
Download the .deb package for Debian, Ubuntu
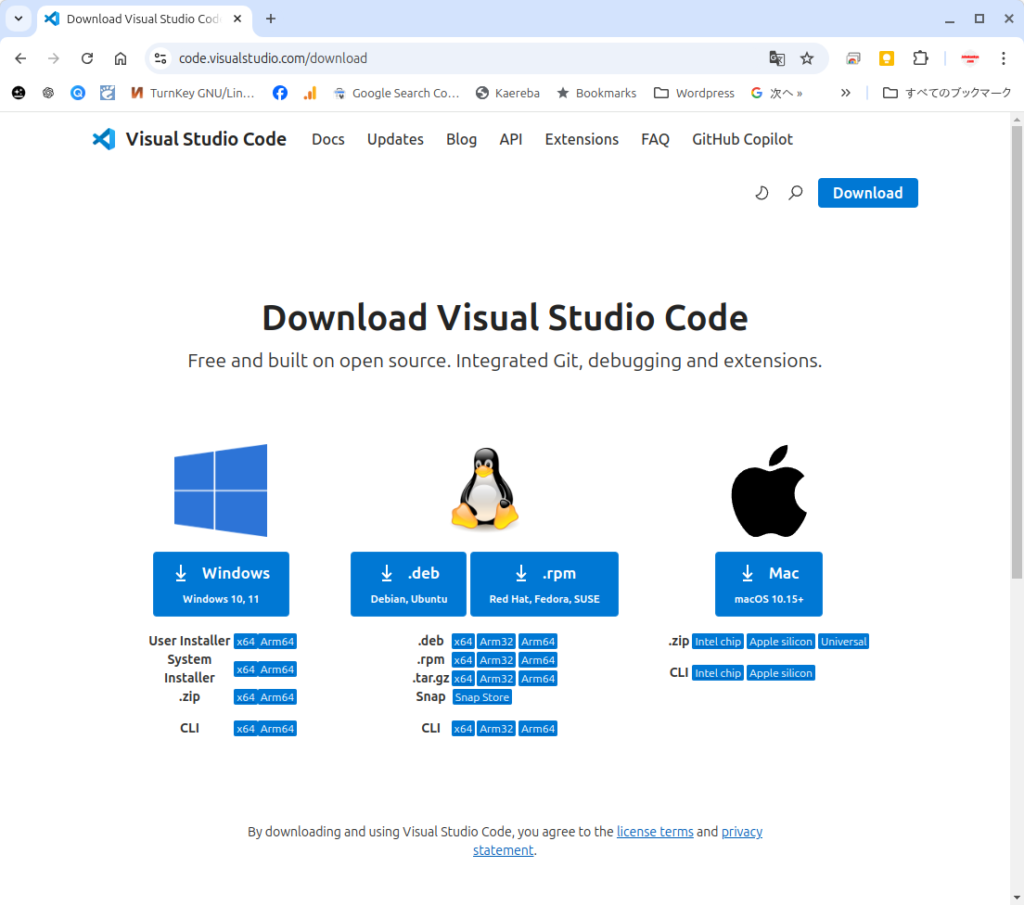408,584
